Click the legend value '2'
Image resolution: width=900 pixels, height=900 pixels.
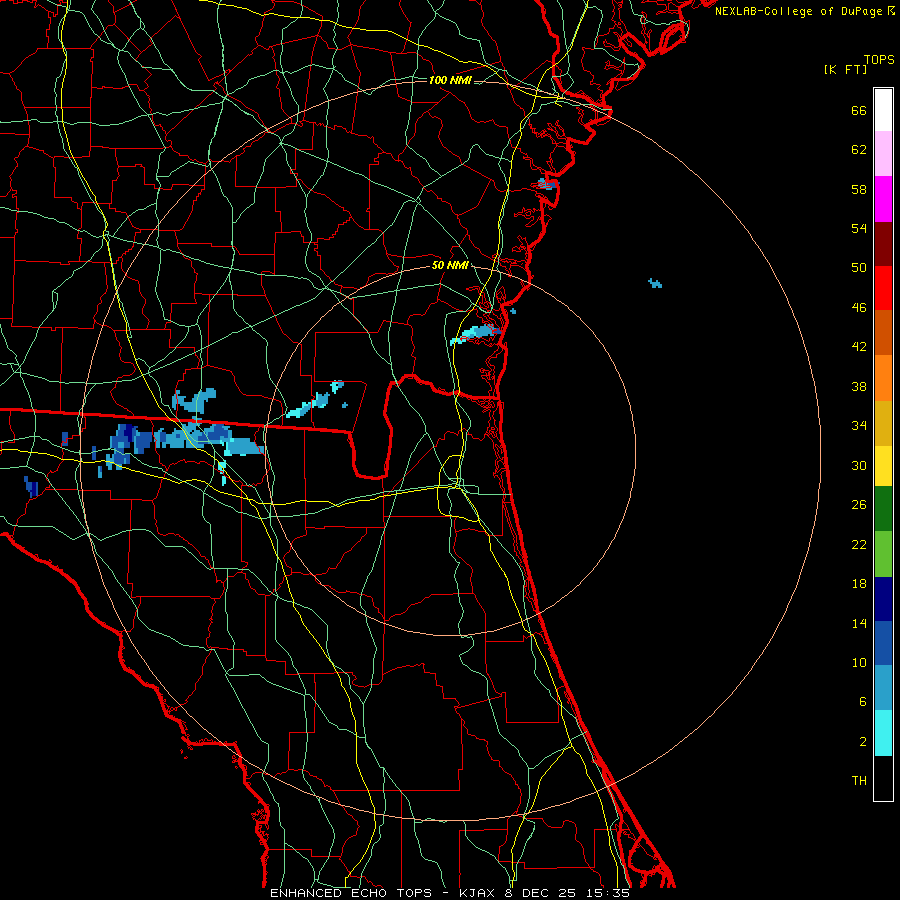863,742
